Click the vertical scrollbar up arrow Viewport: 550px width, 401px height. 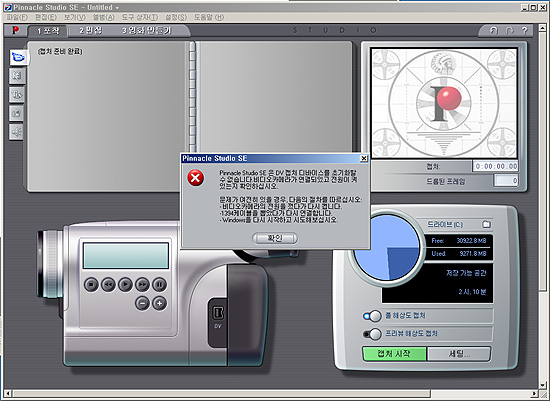tap(543, 28)
